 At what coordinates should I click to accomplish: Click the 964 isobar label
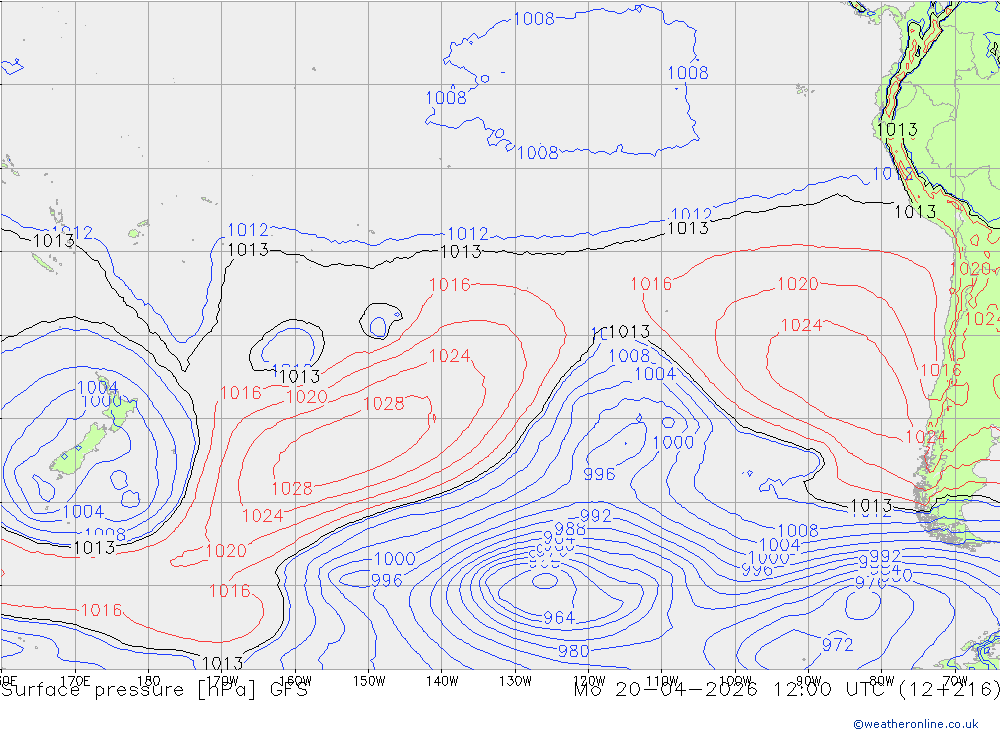coord(559,618)
